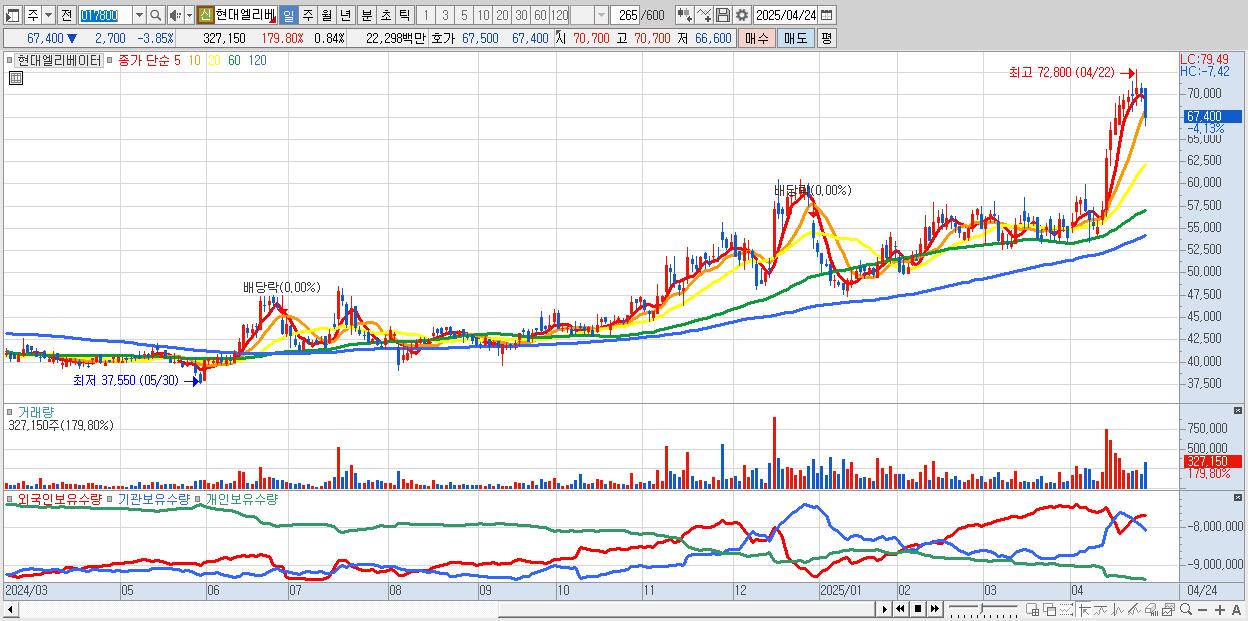Select the 년 (yearly) period toggle
The height and width of the screenshot is (621, 1248).
tap(345, 15)
